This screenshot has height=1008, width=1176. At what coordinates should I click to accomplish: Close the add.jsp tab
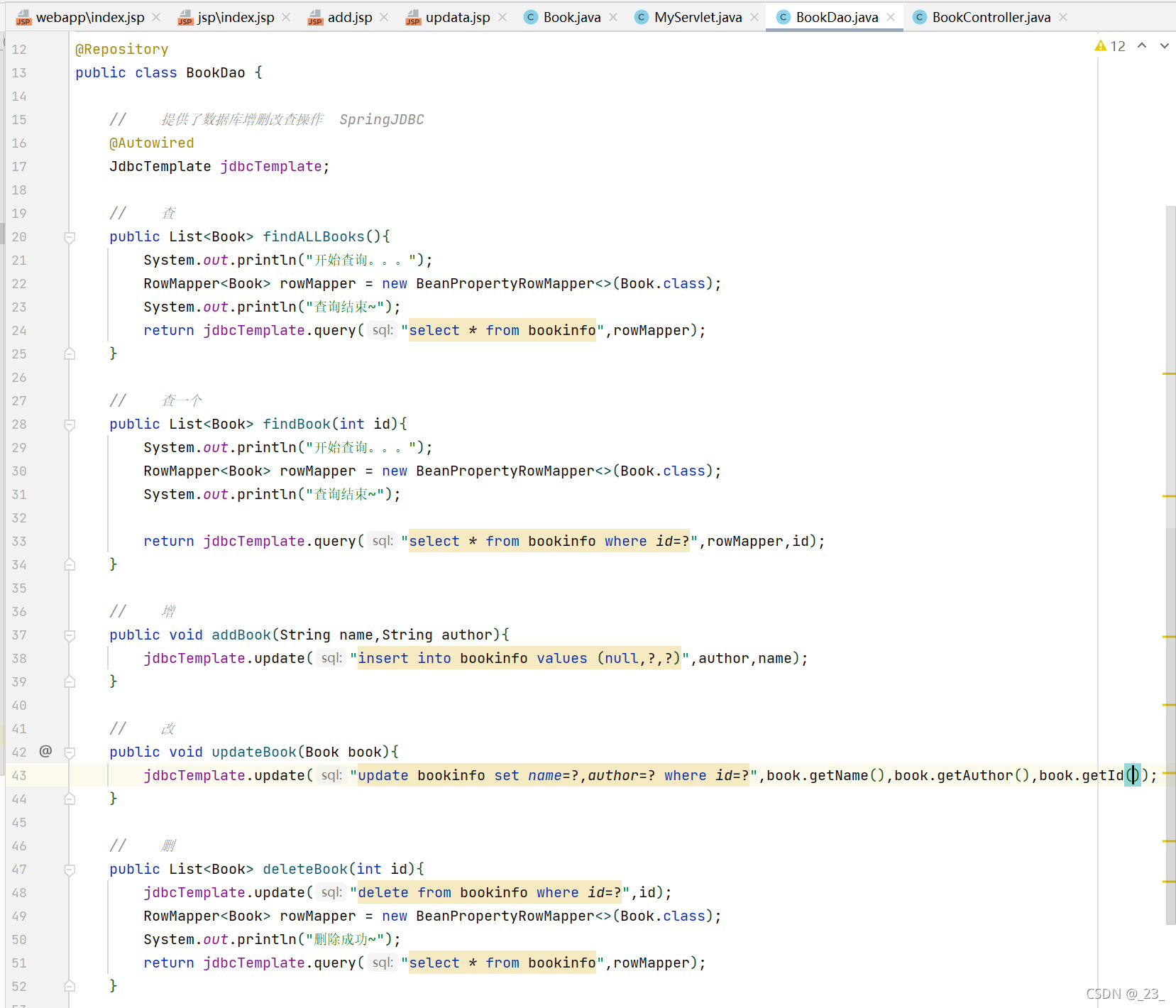[384, 17]
